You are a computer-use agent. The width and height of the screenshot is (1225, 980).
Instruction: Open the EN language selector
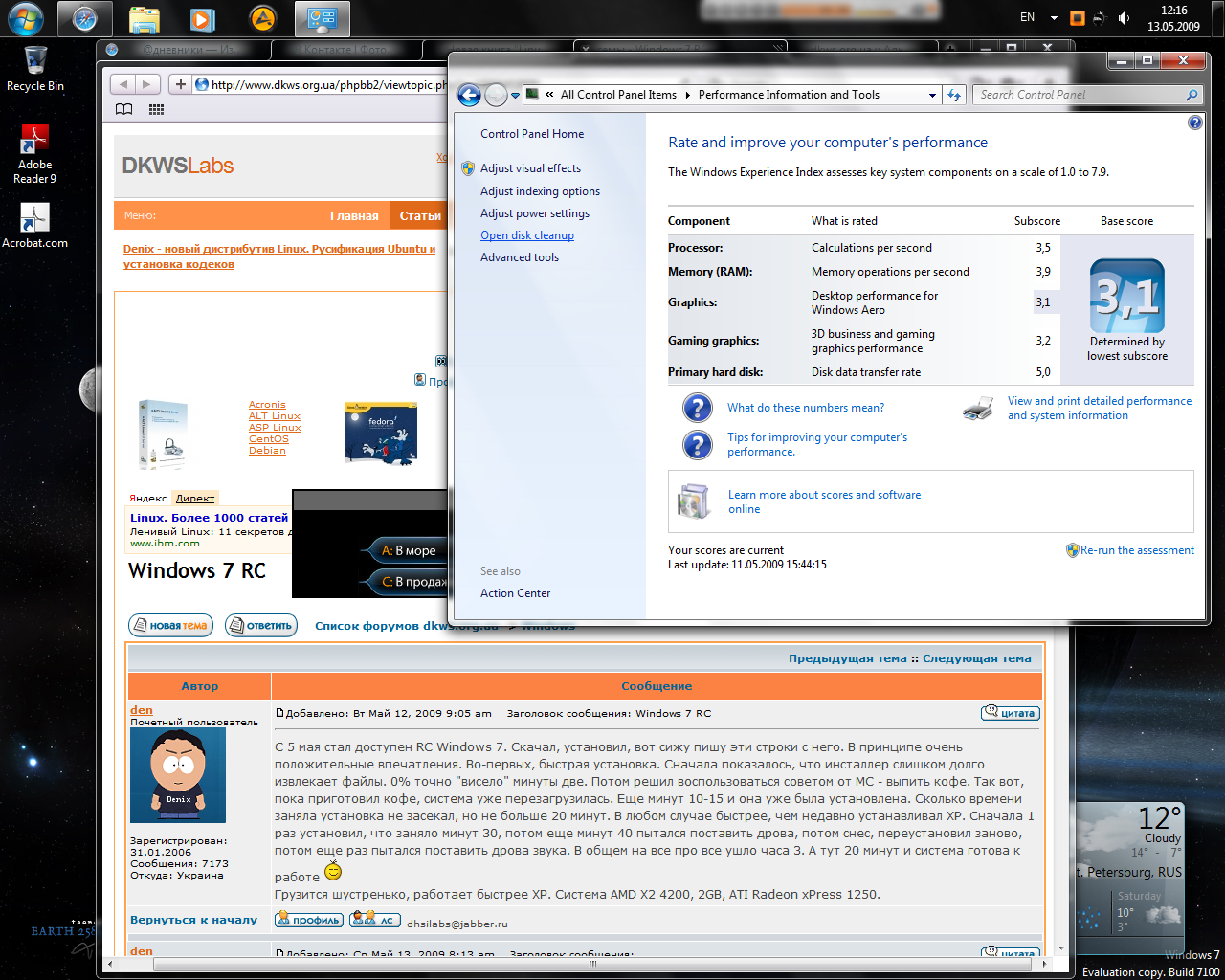click(x=1027, y=17)
